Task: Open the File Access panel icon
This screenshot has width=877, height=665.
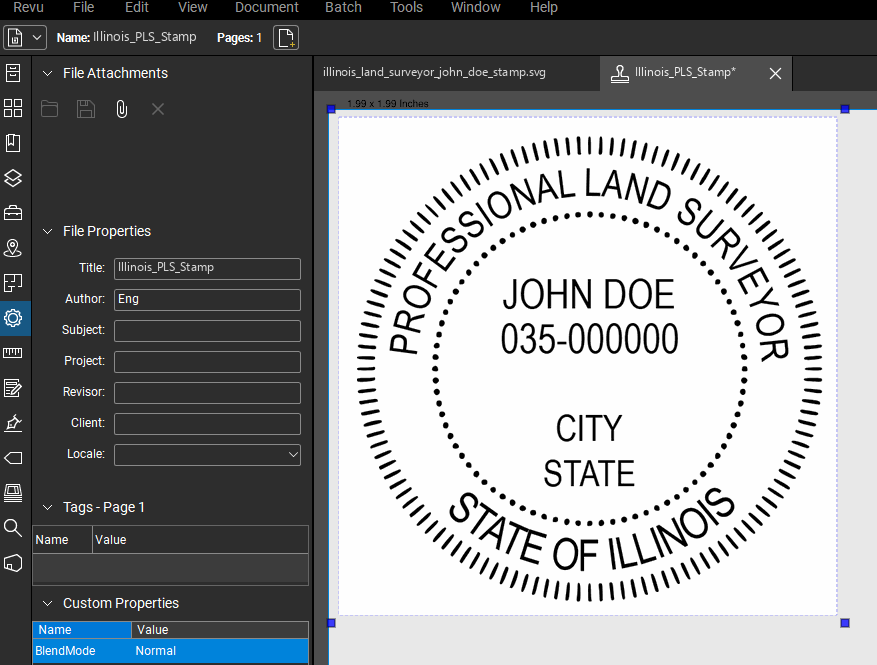Action: 13,73
